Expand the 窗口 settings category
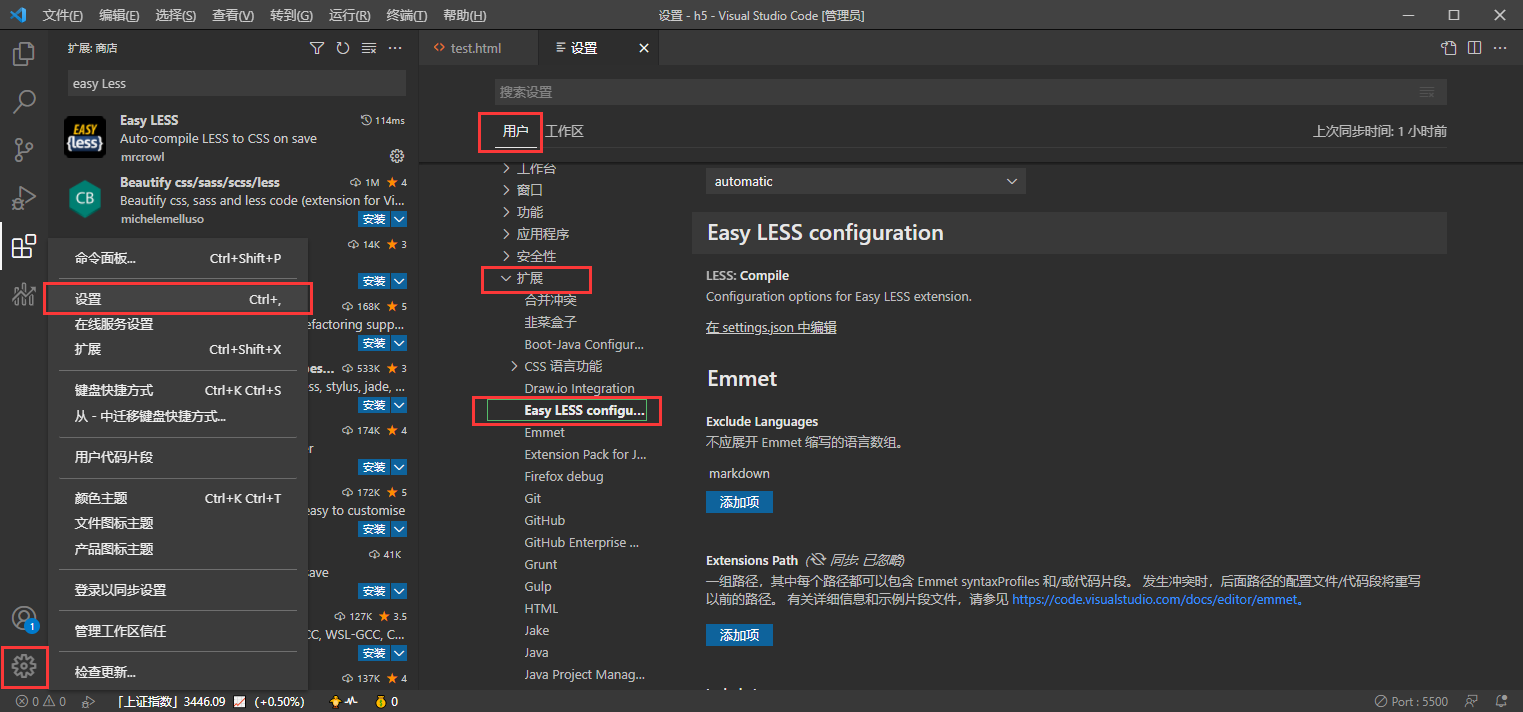 point(506,190)
